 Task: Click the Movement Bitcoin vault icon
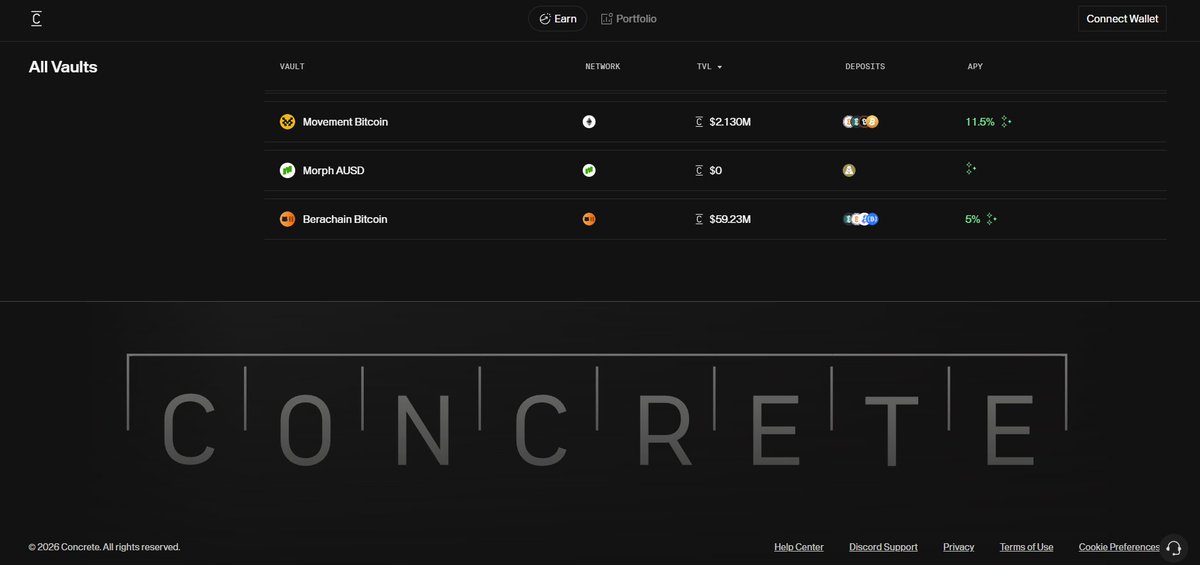[288, 122]
